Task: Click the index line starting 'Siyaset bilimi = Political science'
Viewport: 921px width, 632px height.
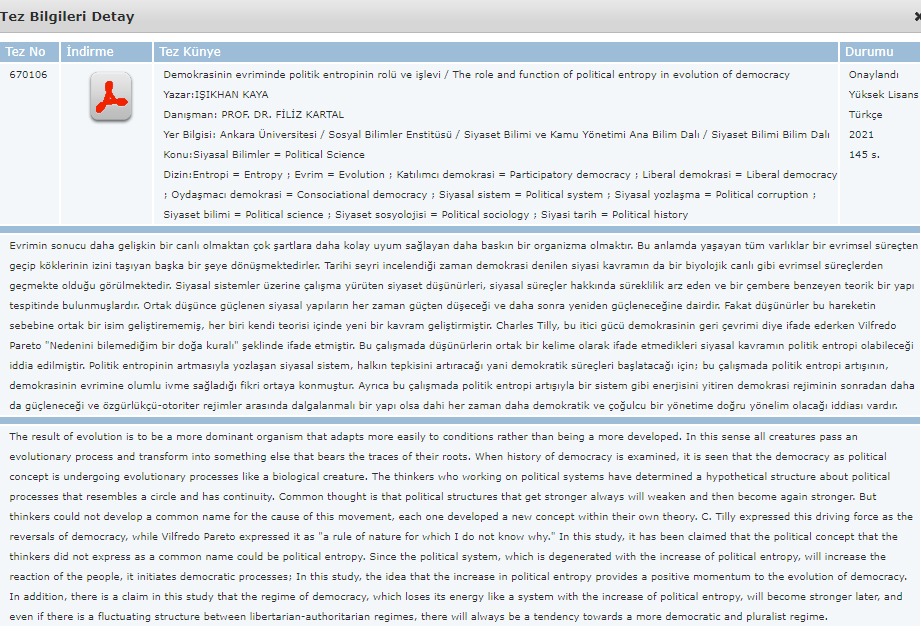Action: pos(425,214)
